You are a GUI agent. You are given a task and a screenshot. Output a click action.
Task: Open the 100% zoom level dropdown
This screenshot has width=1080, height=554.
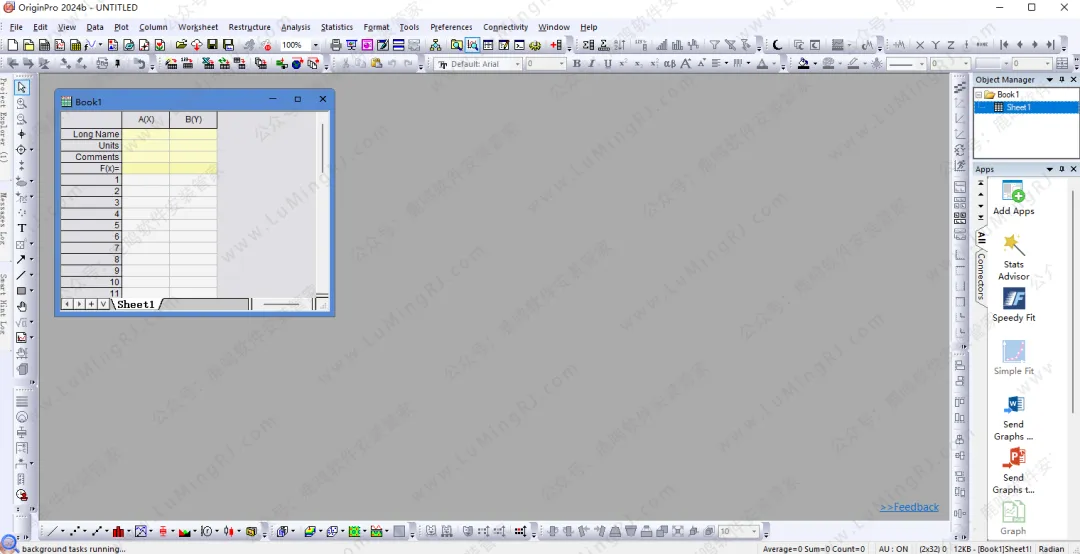[x=316, y=45]
